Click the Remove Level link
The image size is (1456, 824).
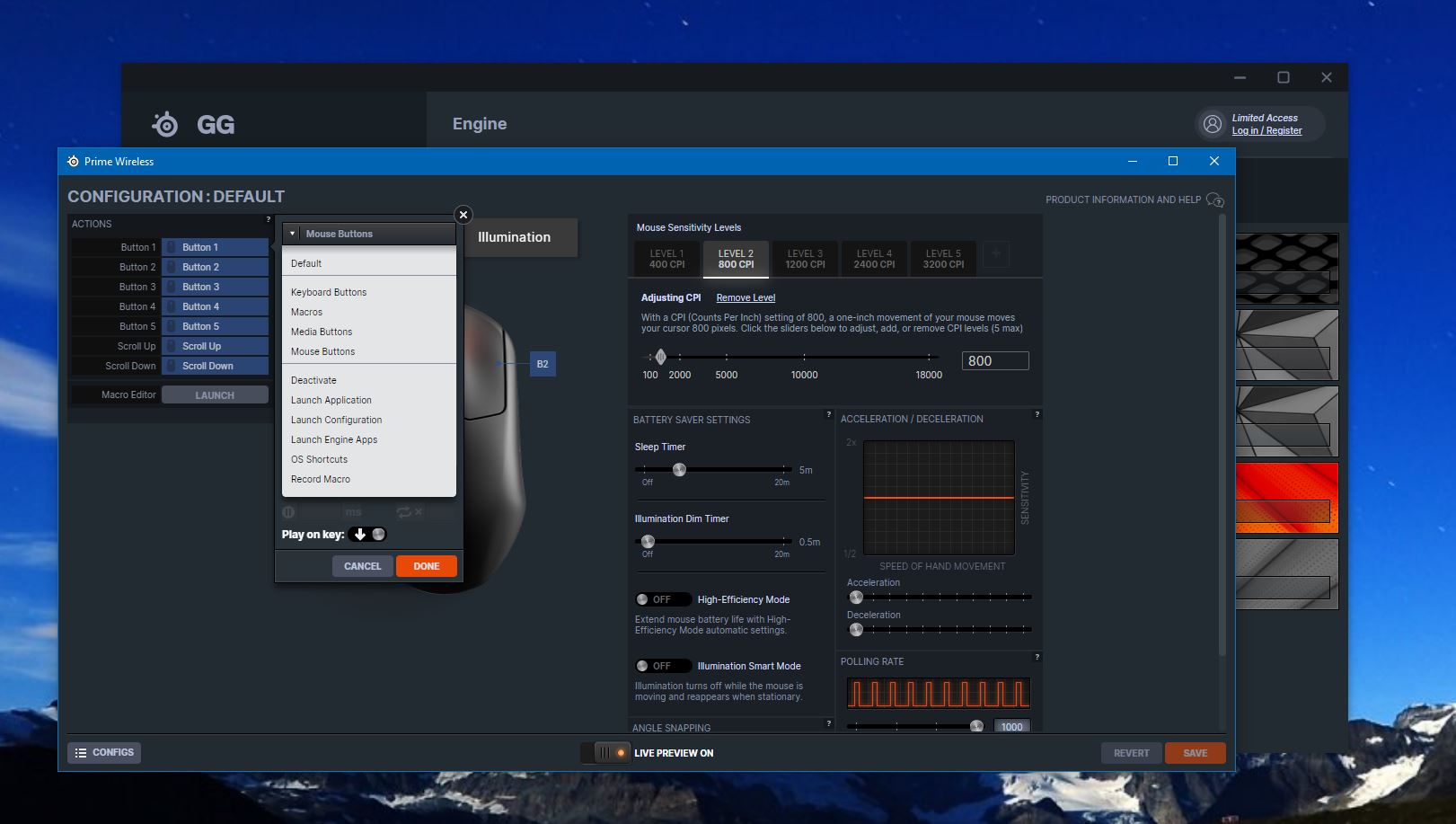(746, 297)
